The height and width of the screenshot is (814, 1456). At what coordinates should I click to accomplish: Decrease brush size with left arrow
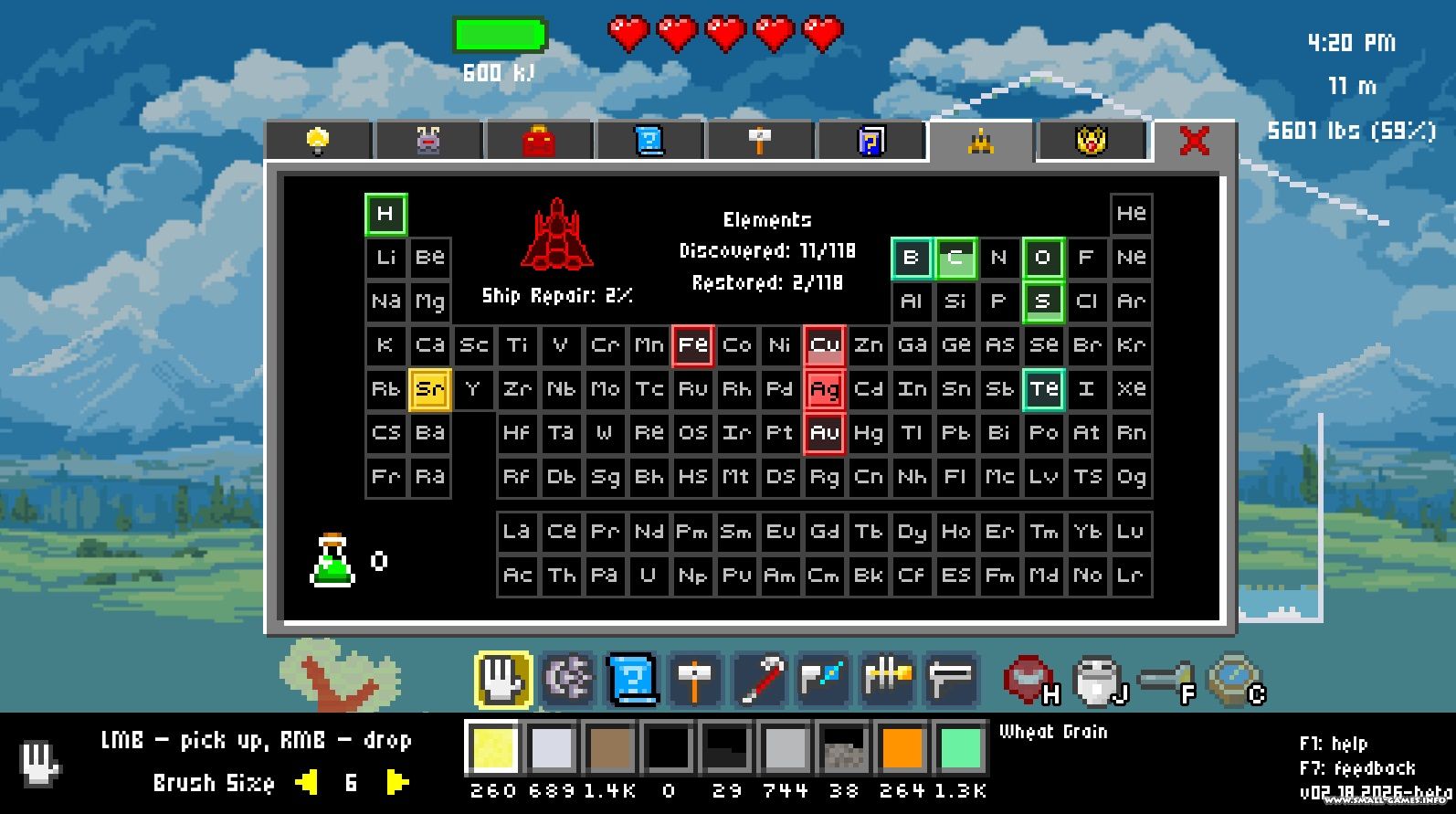tap(307, 783)
